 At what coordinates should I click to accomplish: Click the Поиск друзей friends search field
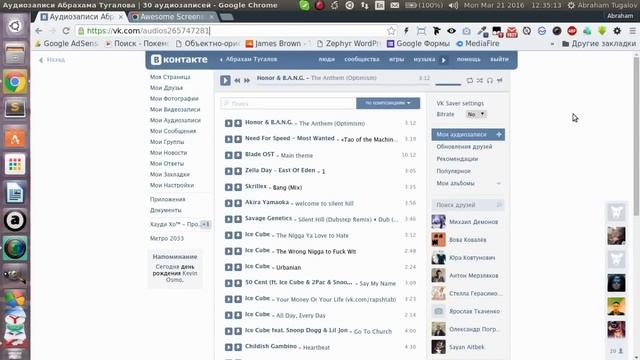click(x=468, y=205)
